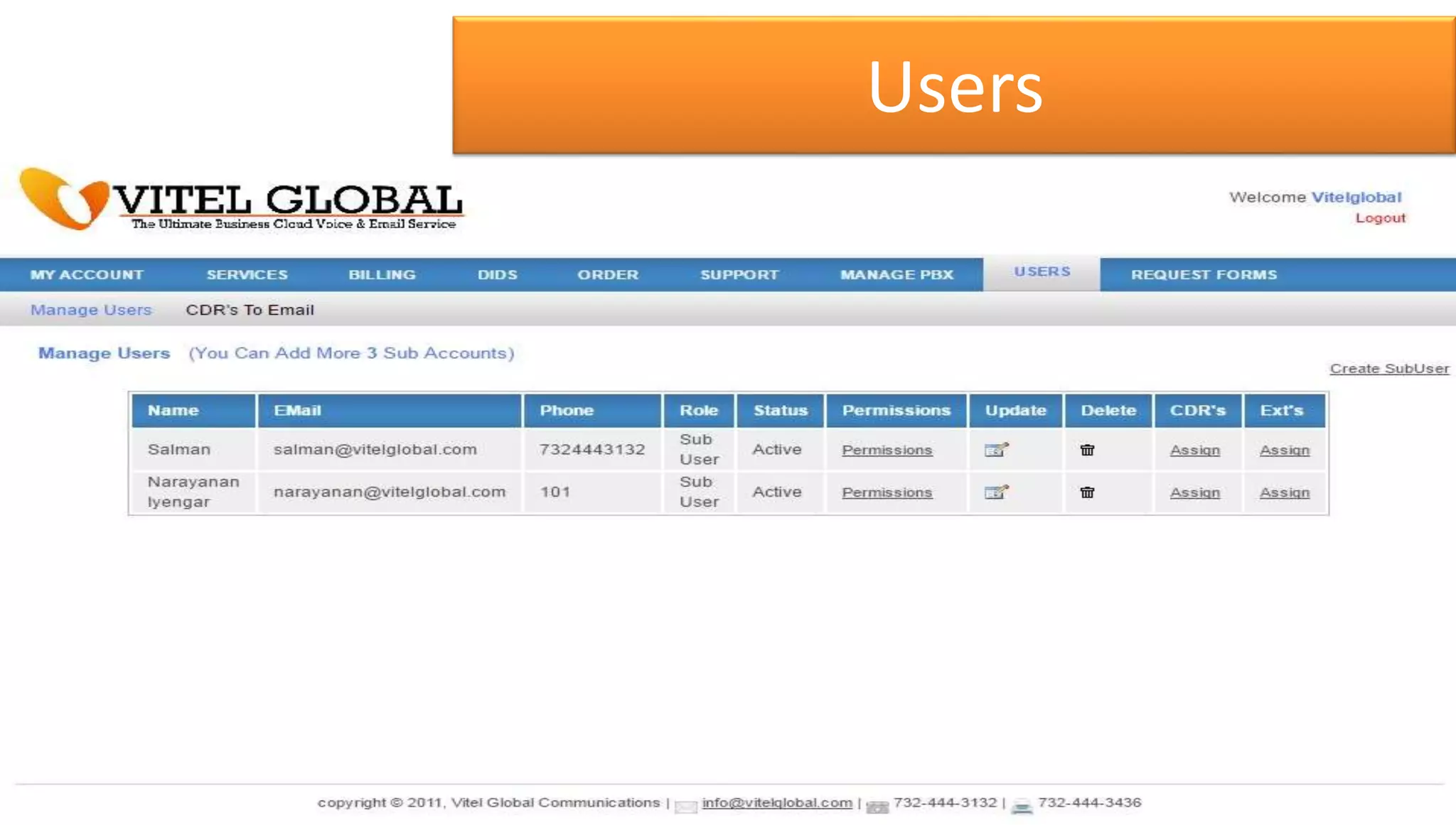
Task: Click the CDR's column header
Action: click(1198, 410)
